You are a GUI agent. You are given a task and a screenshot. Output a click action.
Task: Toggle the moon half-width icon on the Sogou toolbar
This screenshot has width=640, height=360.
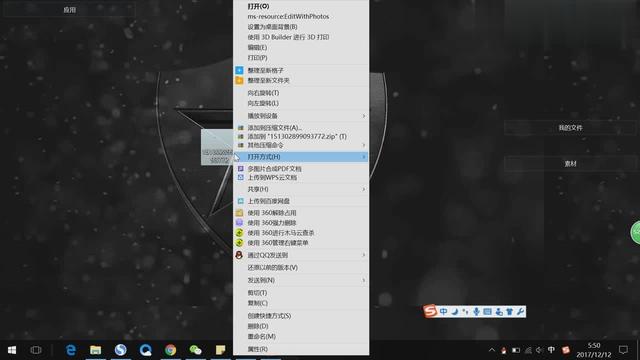pos(455,312)
